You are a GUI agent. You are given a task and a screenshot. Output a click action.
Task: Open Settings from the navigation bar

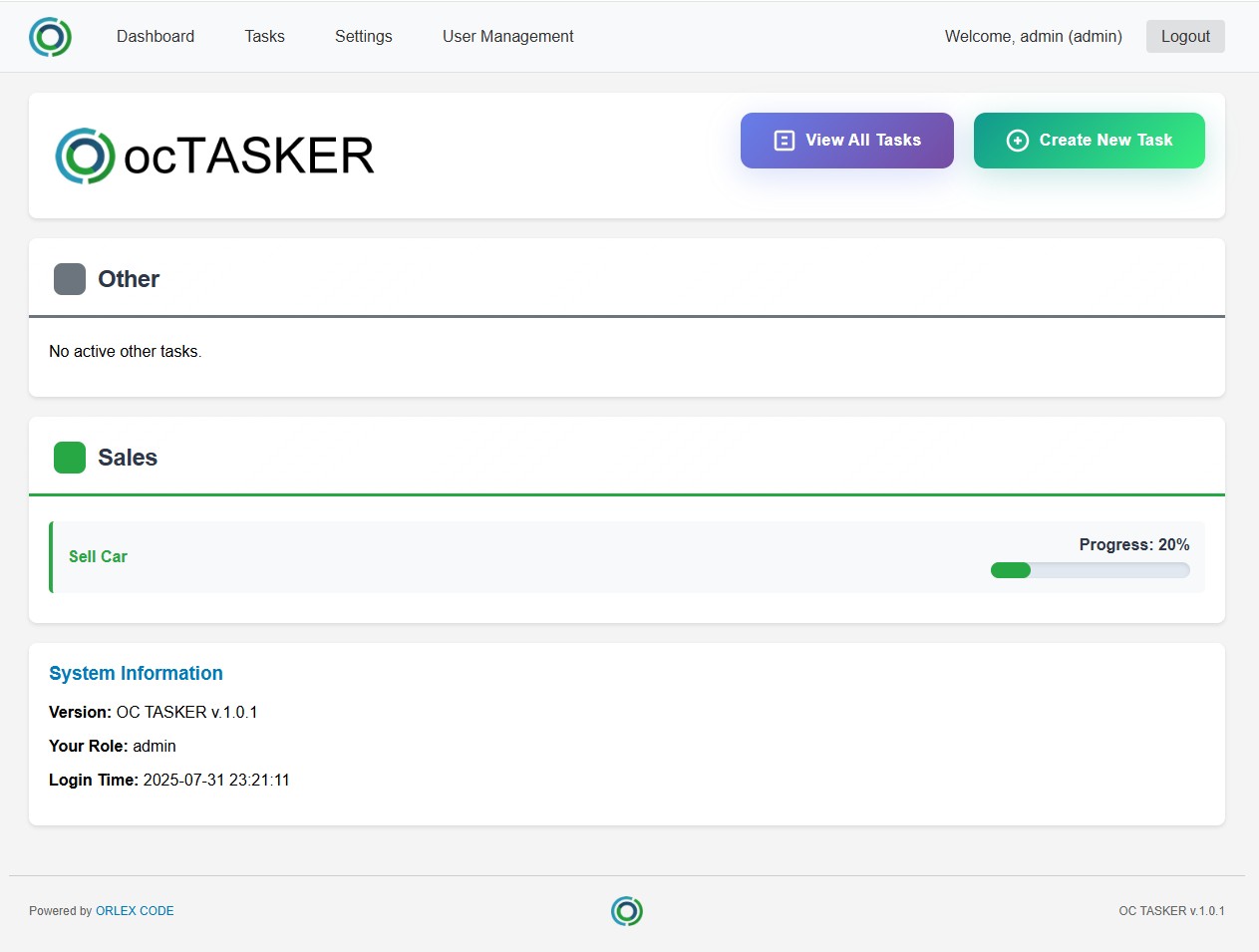pos(363,37)
